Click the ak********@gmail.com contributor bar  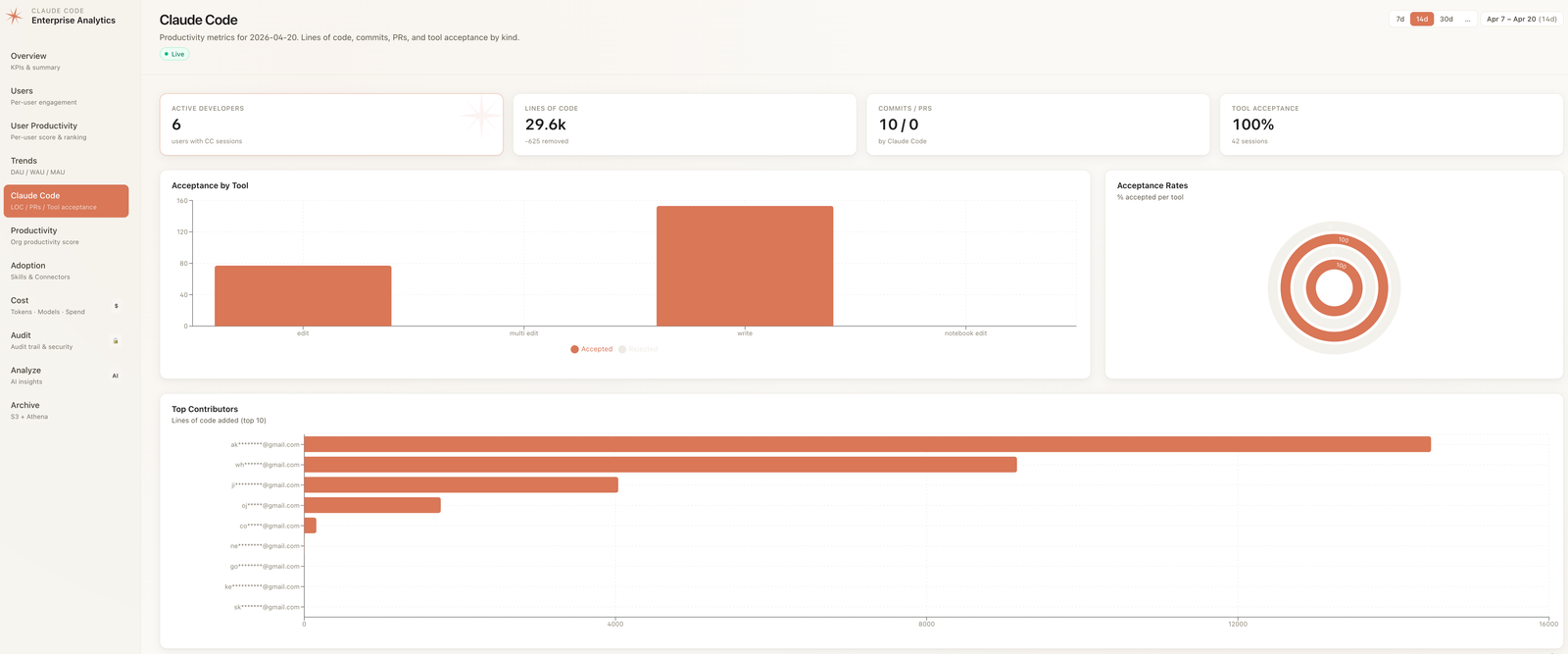tap(867, 444)
